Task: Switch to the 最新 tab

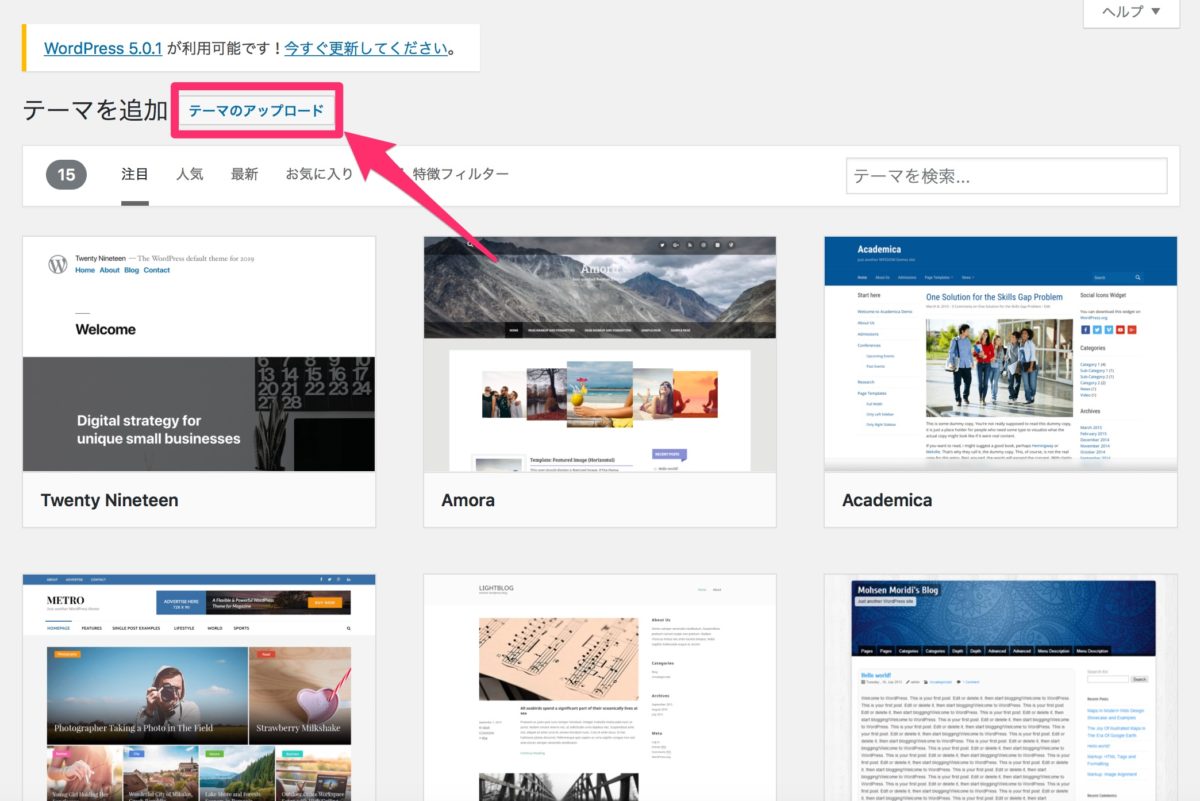Action: (x=244, y=174)
